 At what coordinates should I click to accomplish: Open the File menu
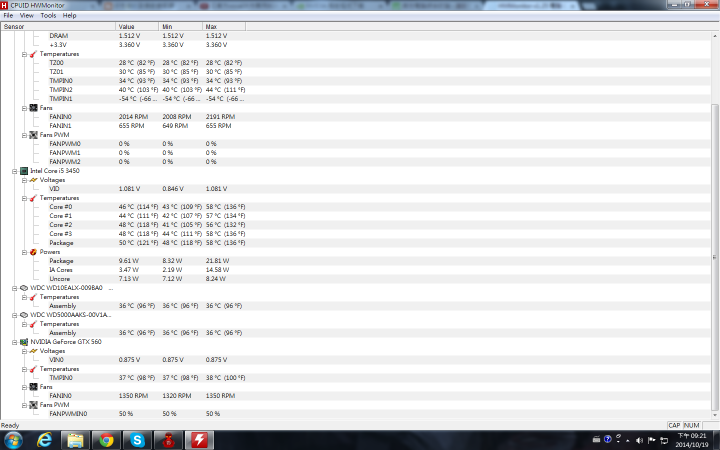[x=8, y=15]
